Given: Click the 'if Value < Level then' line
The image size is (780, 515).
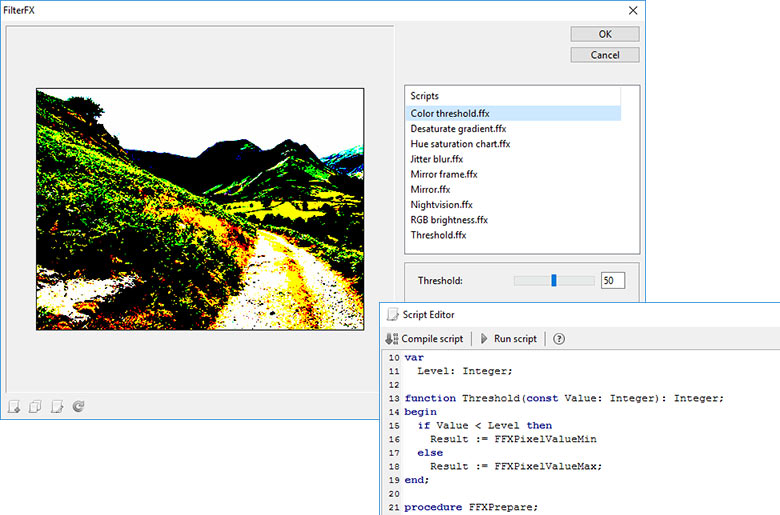Looking at the screenshot, I should click(x=485, y=425).
